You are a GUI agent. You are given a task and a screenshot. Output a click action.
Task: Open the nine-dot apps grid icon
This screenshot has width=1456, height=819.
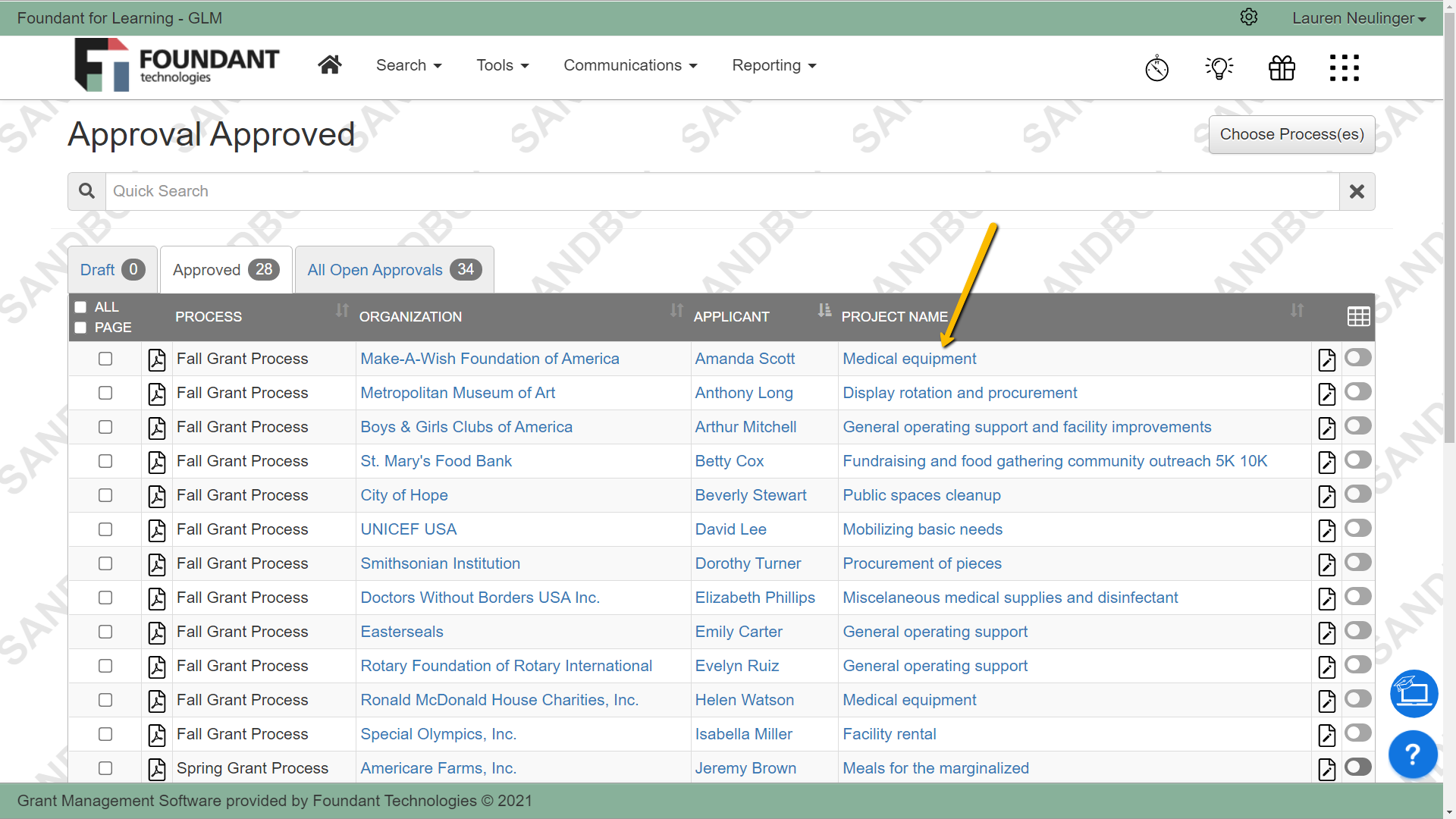click(x=1344, y=67)
